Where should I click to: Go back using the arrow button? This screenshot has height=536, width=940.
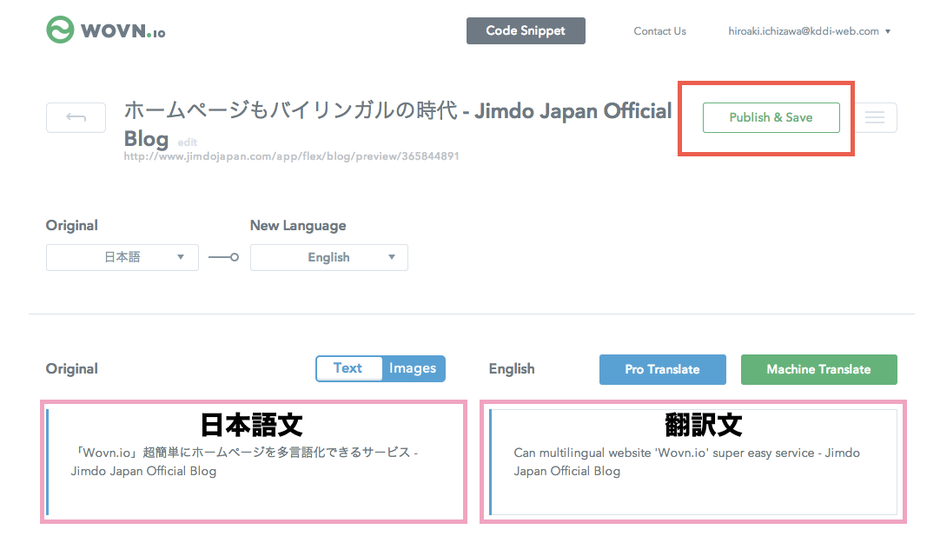76,118
